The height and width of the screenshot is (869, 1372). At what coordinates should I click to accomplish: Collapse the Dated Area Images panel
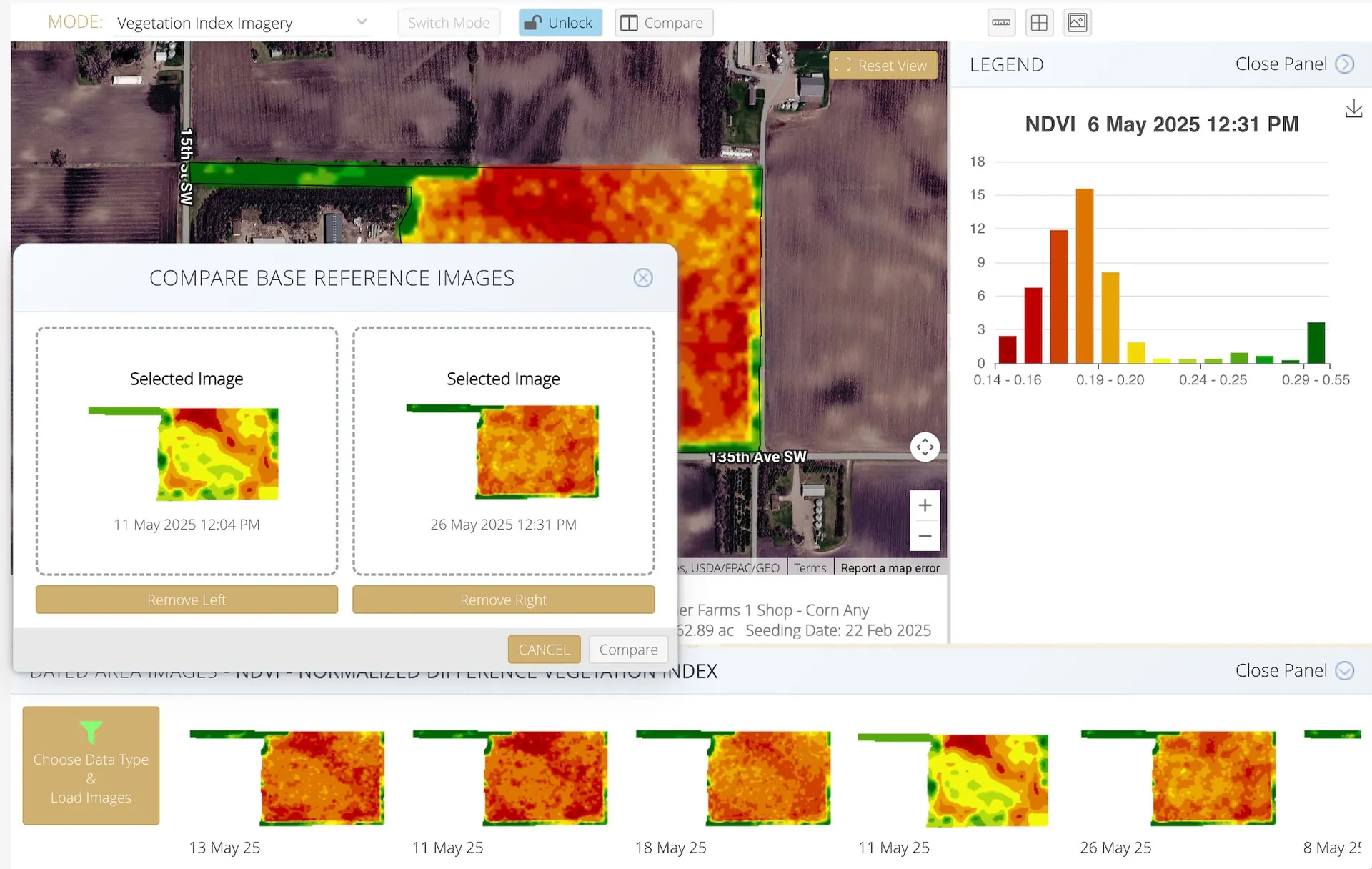click(1294, 670)
